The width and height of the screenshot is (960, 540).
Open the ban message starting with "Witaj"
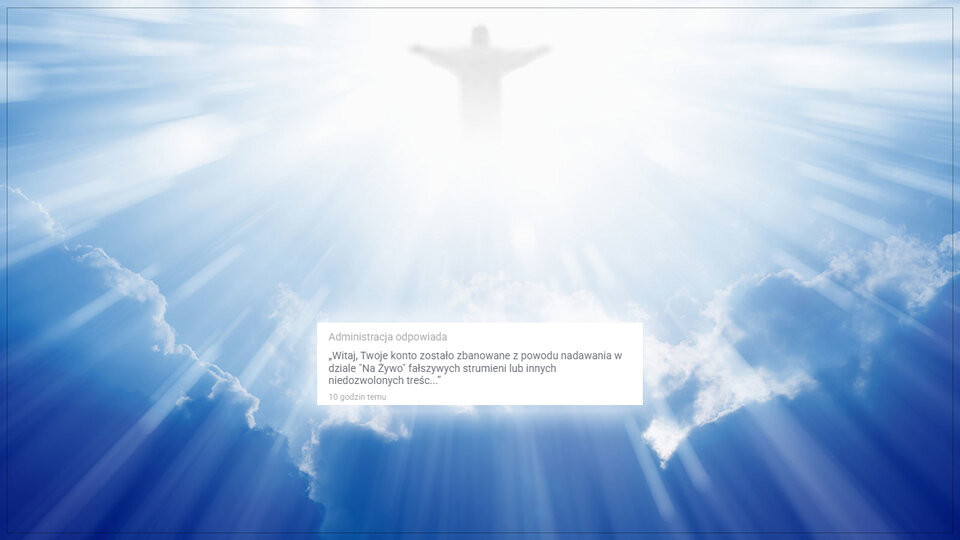tap(475, 368)
